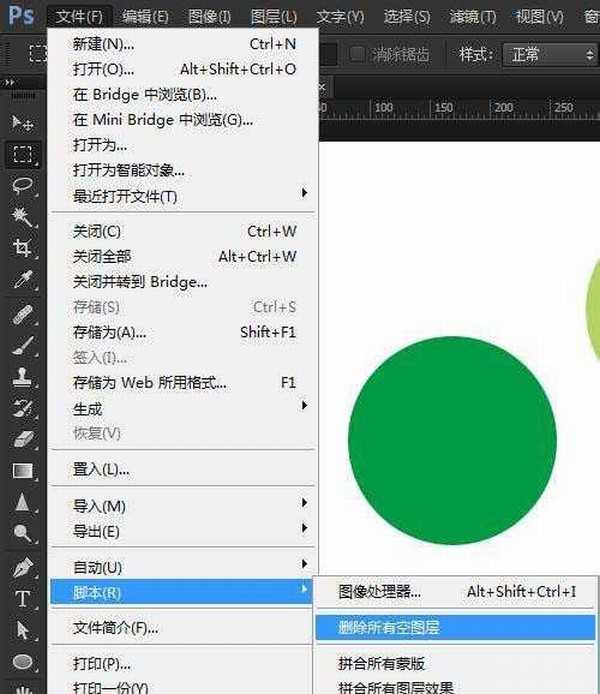Image resolution: width=600 pixels, height=694 pixels.
Task: Choose 打开为智能对象...
Action: tap(183, 170)
